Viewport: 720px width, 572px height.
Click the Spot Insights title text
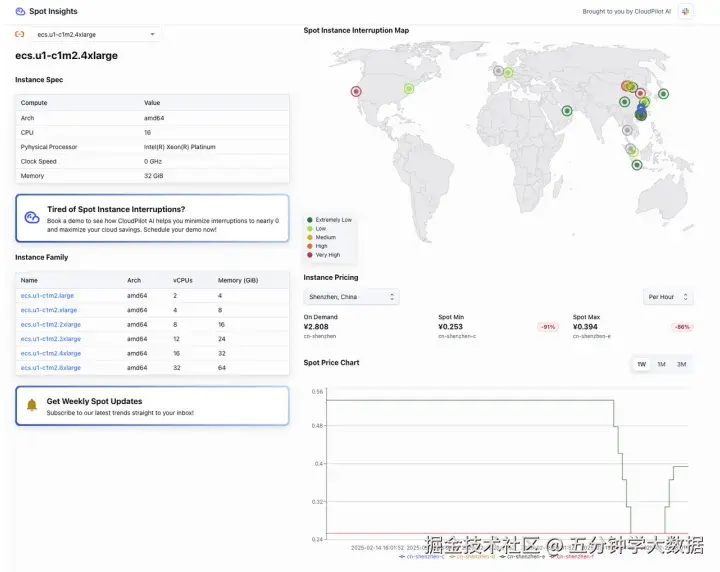tap(53, 11)
